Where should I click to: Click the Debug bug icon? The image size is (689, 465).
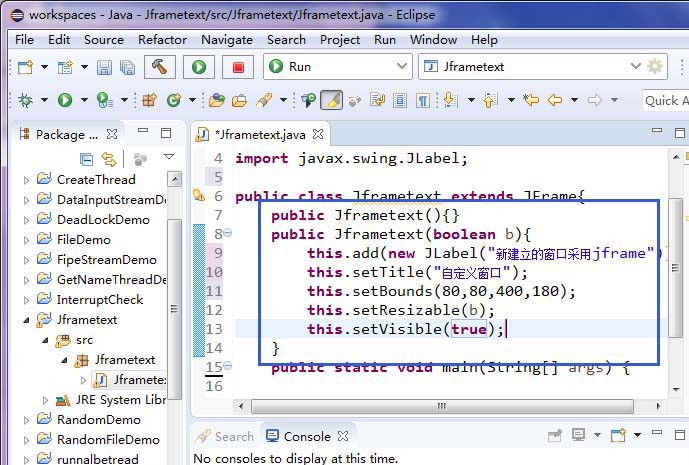24,100
